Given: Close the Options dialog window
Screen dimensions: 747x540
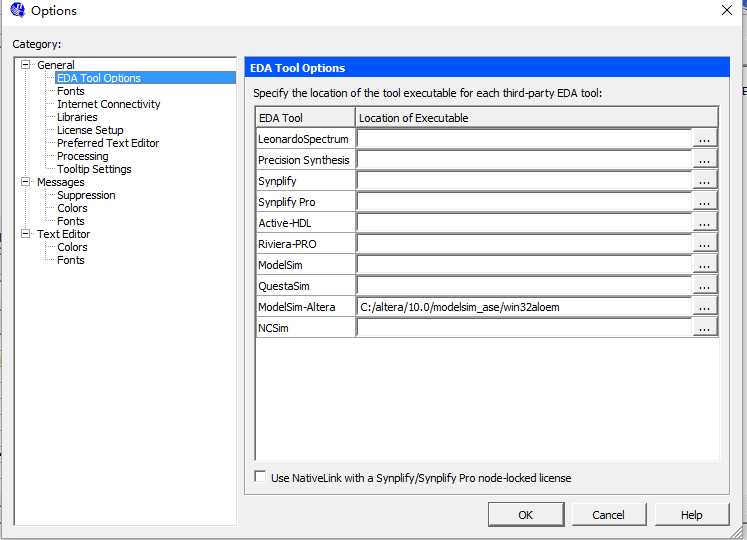Looking at the screenshot, I should (727, 10).
